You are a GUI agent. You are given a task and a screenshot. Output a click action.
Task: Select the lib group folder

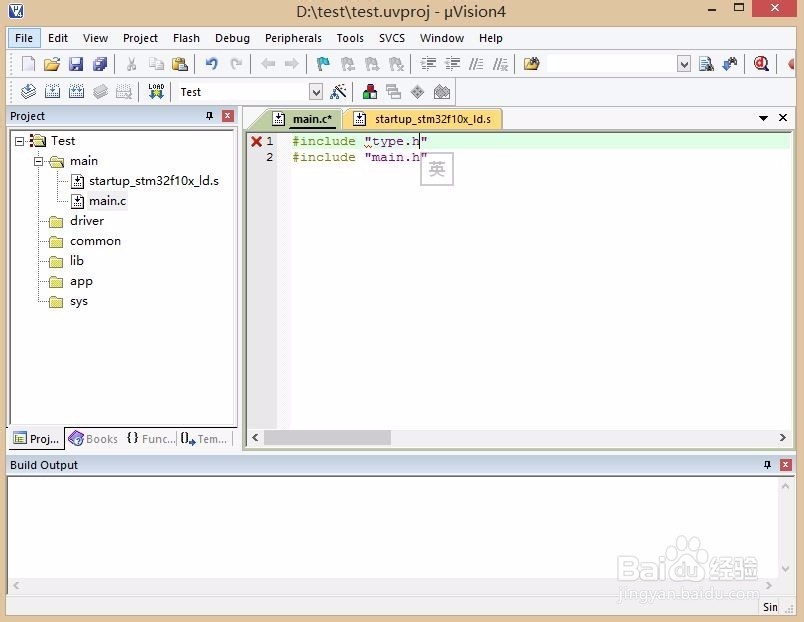click(76, 261)
